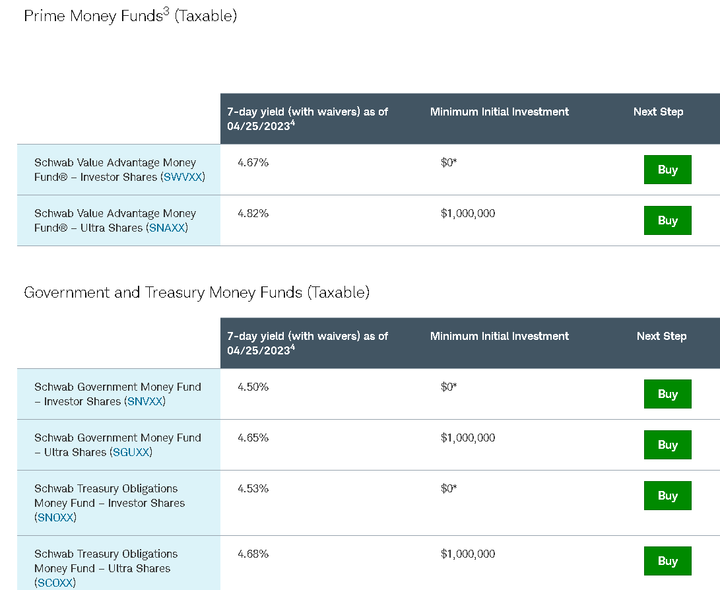Select the 4.68% yield value
720x590 pixels.
pos(253,554)
